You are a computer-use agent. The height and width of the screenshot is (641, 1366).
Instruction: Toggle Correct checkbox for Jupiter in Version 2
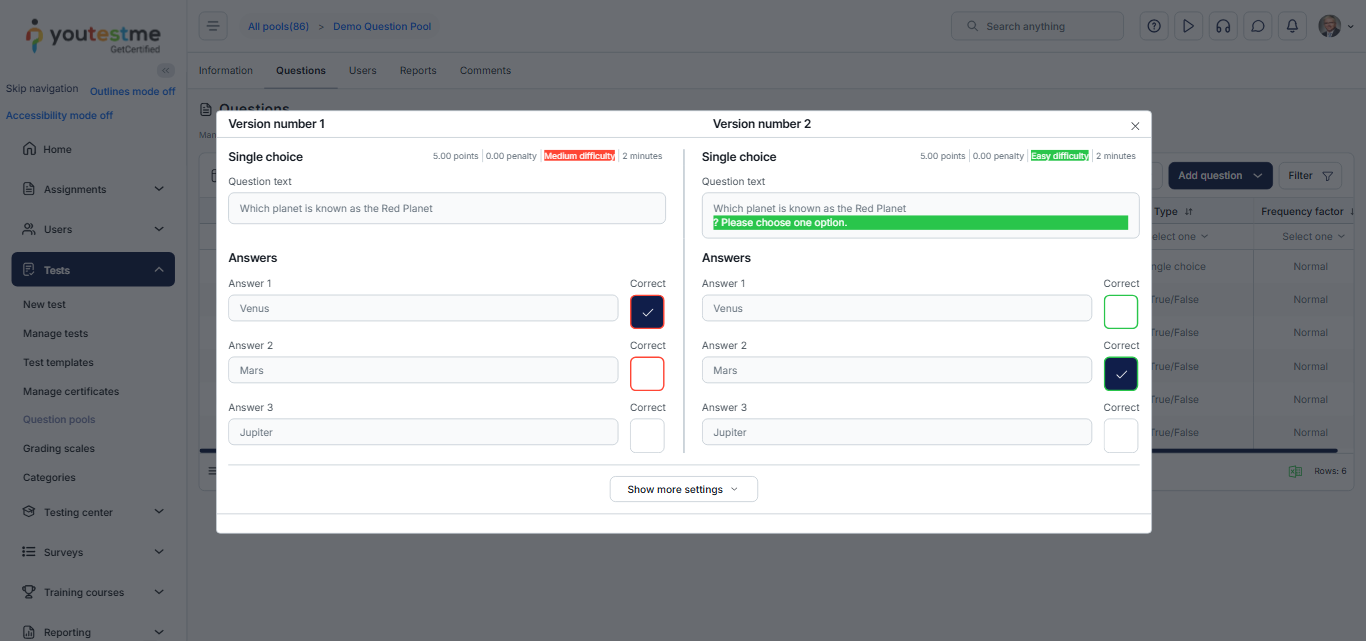pos(1121,436)
